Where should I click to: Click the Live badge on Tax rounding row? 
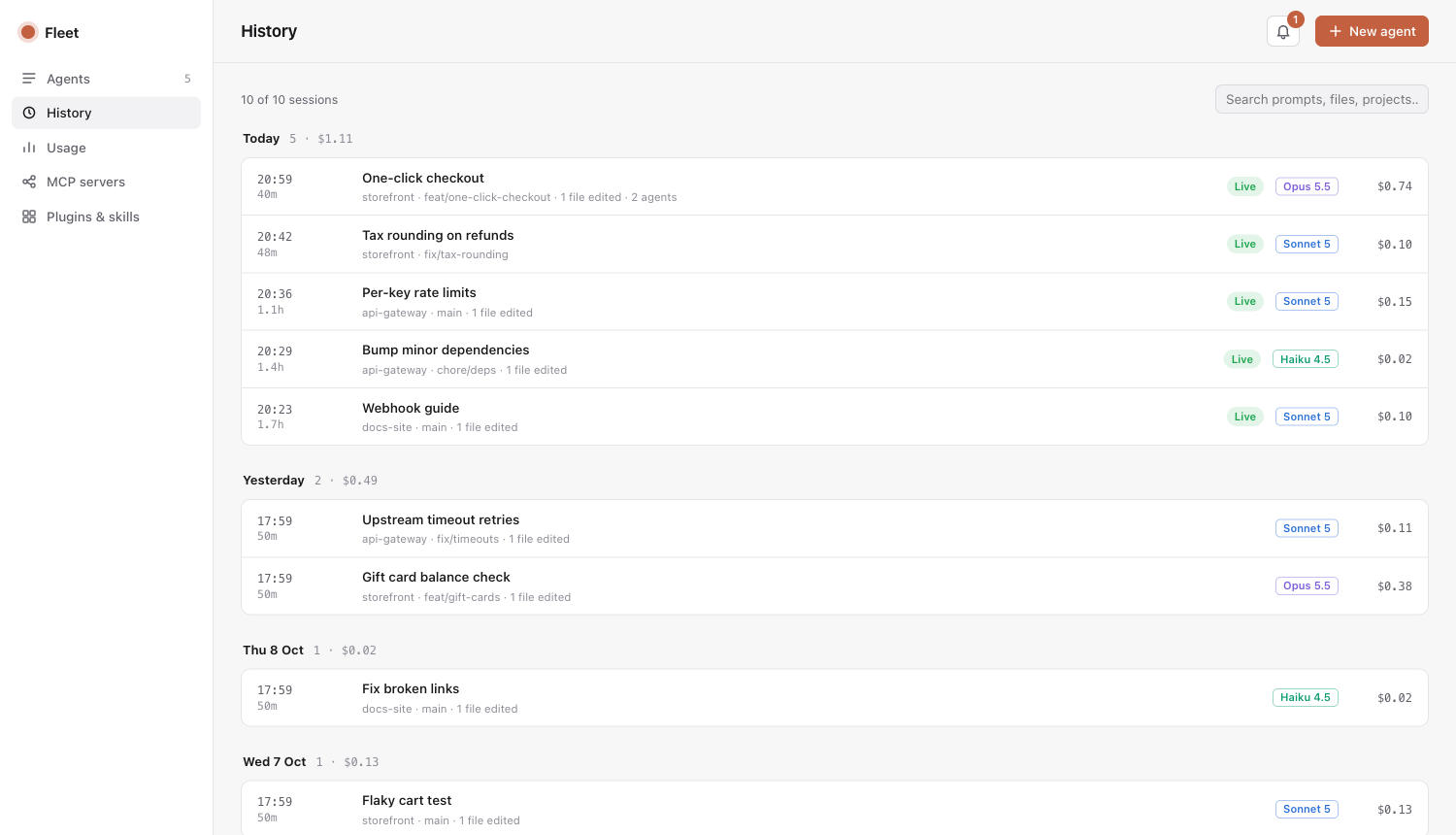(x=1245, y=244)
